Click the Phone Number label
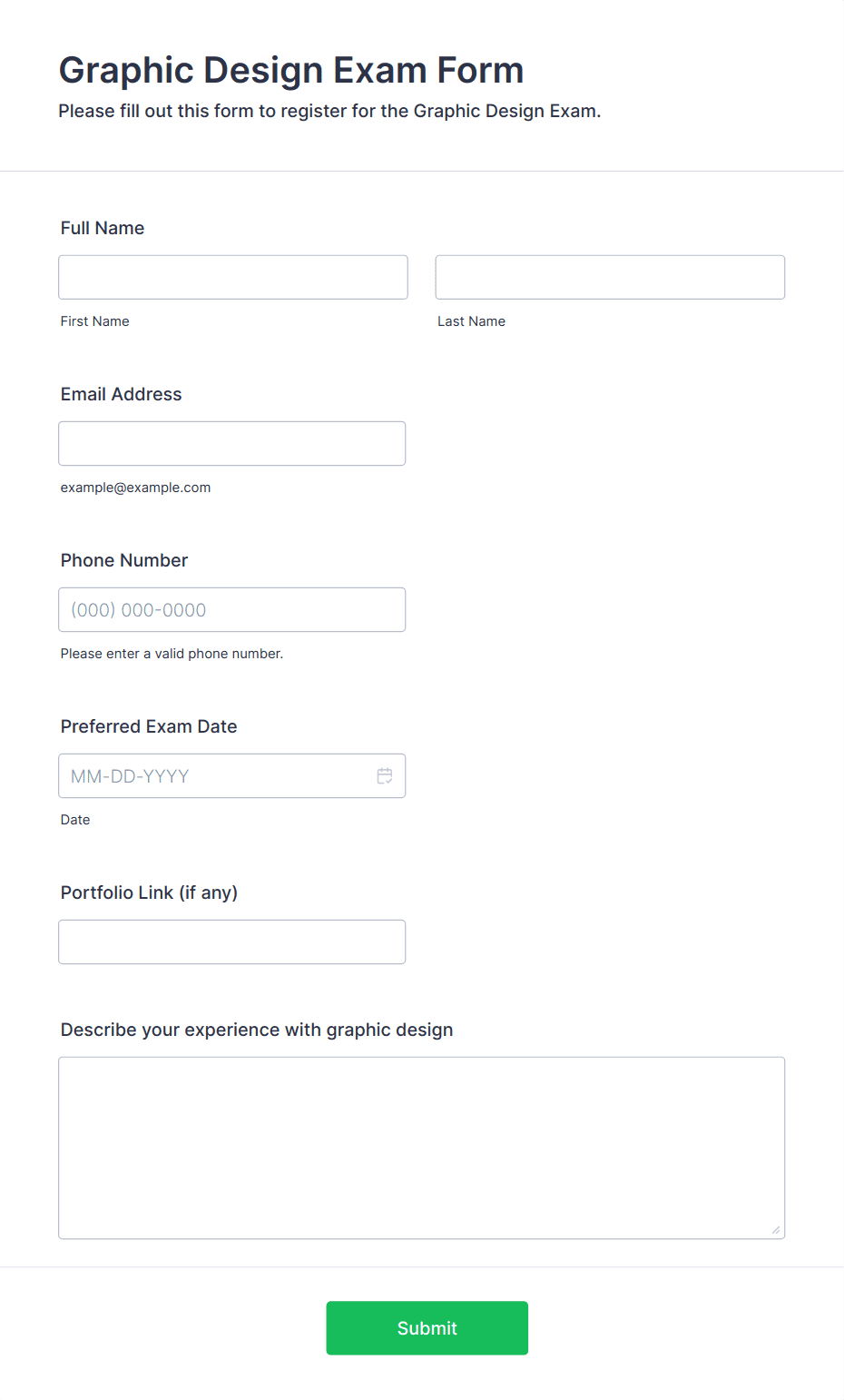The height and width of the screenshot is (1400, 844). [x=124, y=560]
